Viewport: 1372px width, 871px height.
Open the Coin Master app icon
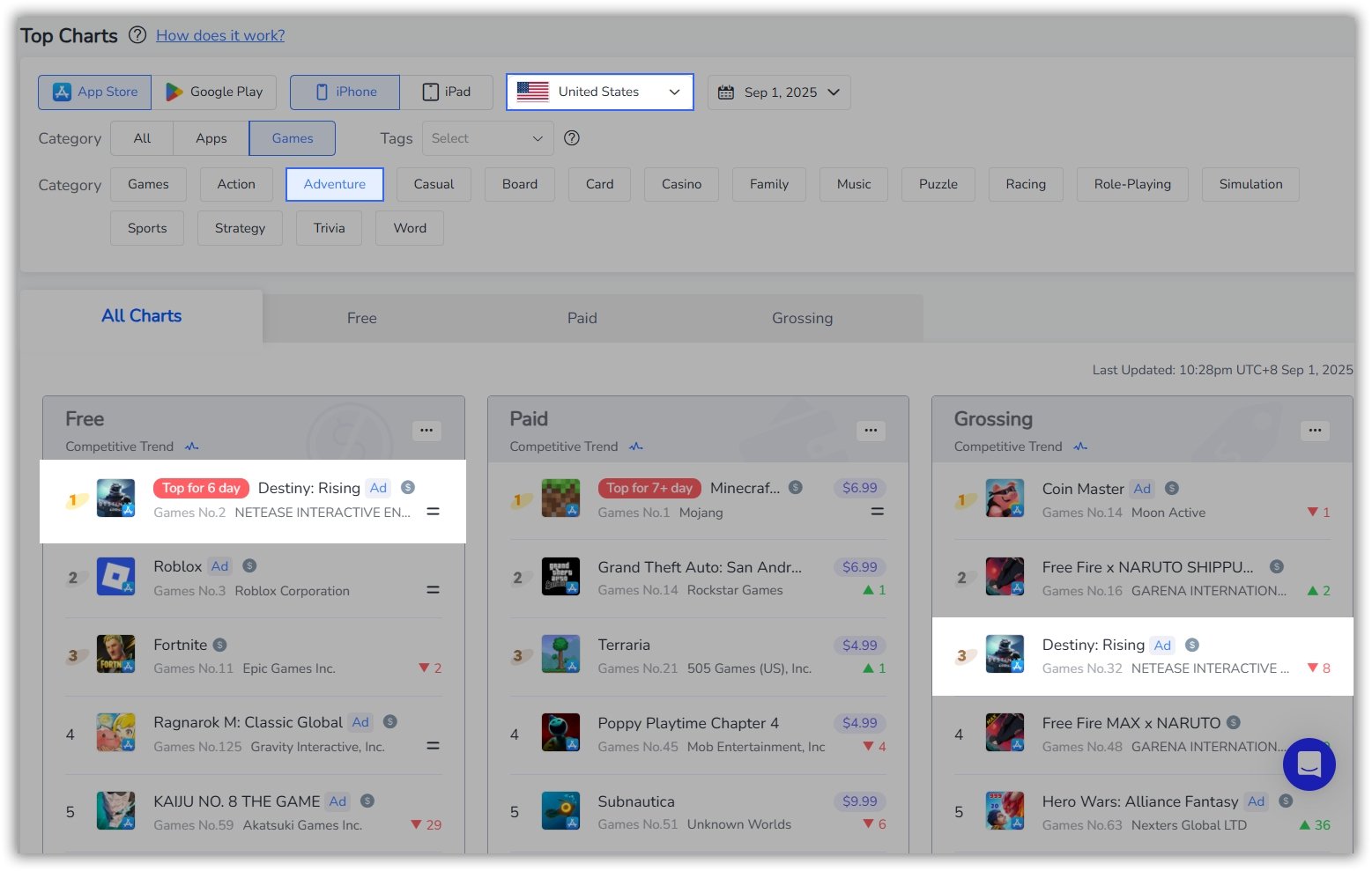pos(1005,498)
